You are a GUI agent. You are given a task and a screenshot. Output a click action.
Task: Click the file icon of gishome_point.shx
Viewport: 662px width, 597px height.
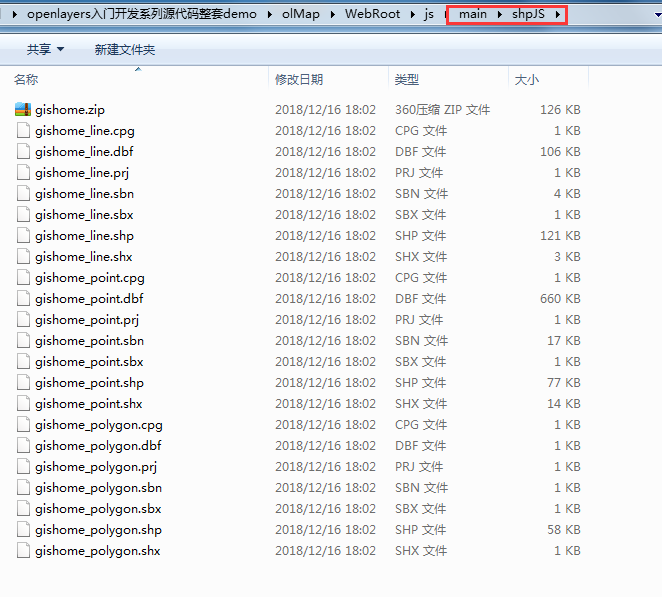pyautogui.click(x=23, y=404)
